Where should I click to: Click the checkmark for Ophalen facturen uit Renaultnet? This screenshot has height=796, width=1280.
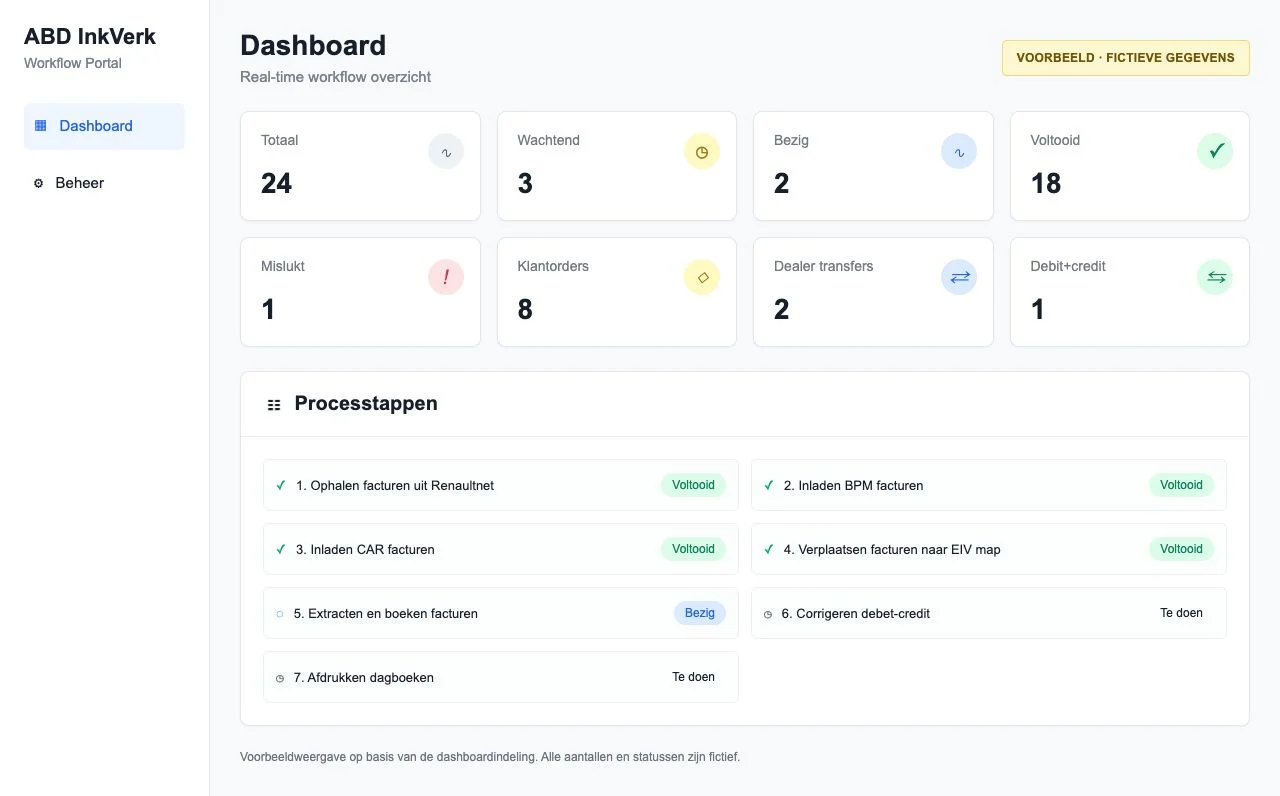(x=281, y=485)
